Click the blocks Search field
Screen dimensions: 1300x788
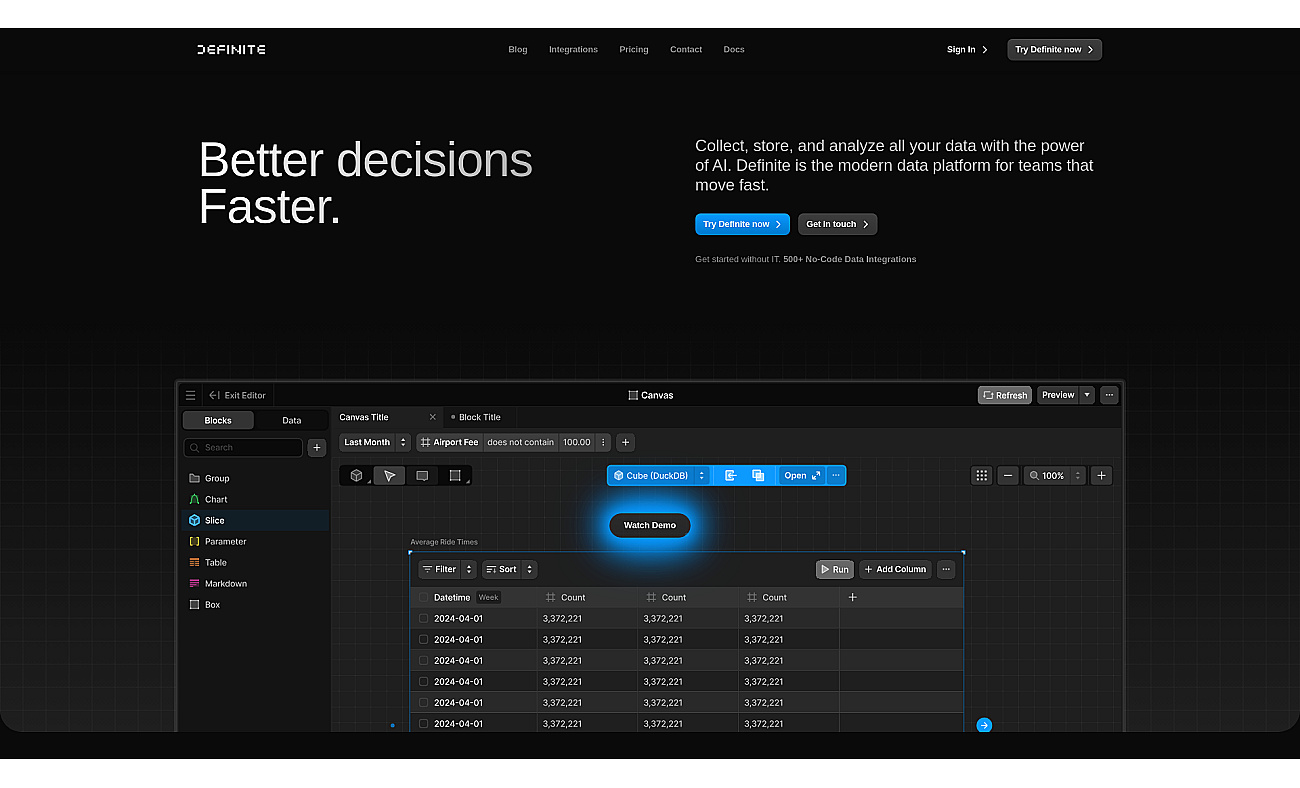point(243,448)
